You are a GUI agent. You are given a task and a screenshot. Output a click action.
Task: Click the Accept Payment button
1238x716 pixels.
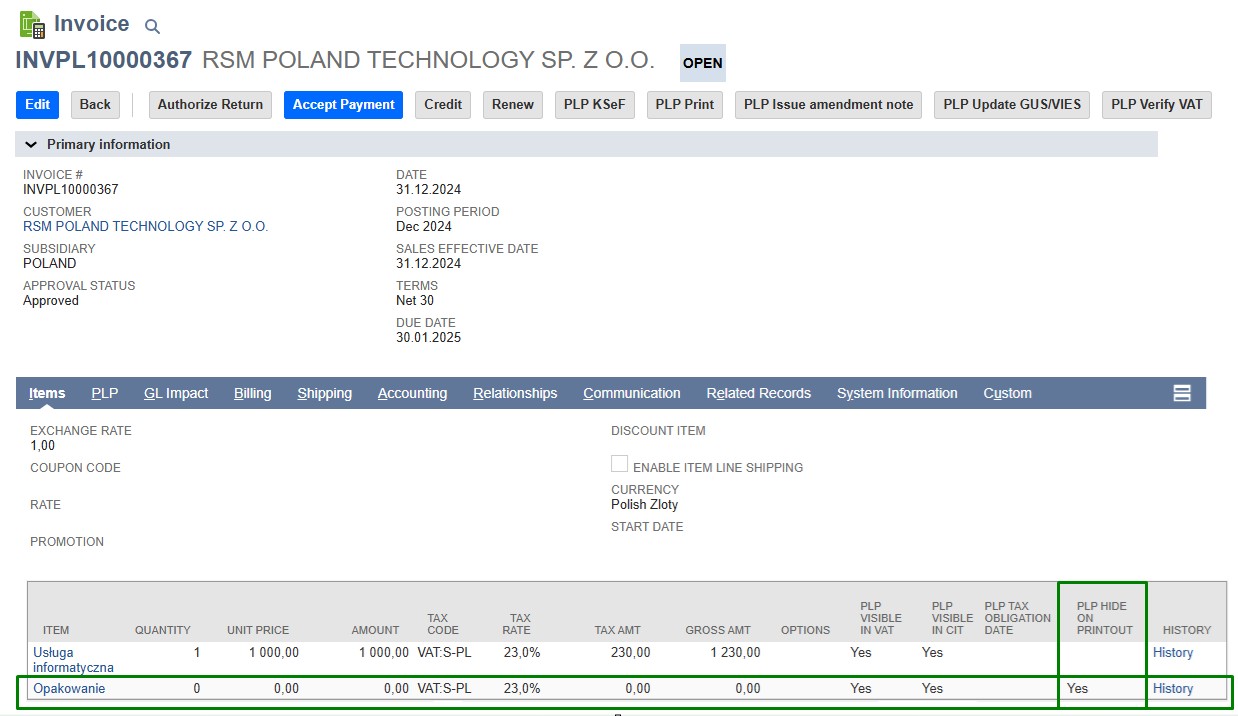[343, 105]
